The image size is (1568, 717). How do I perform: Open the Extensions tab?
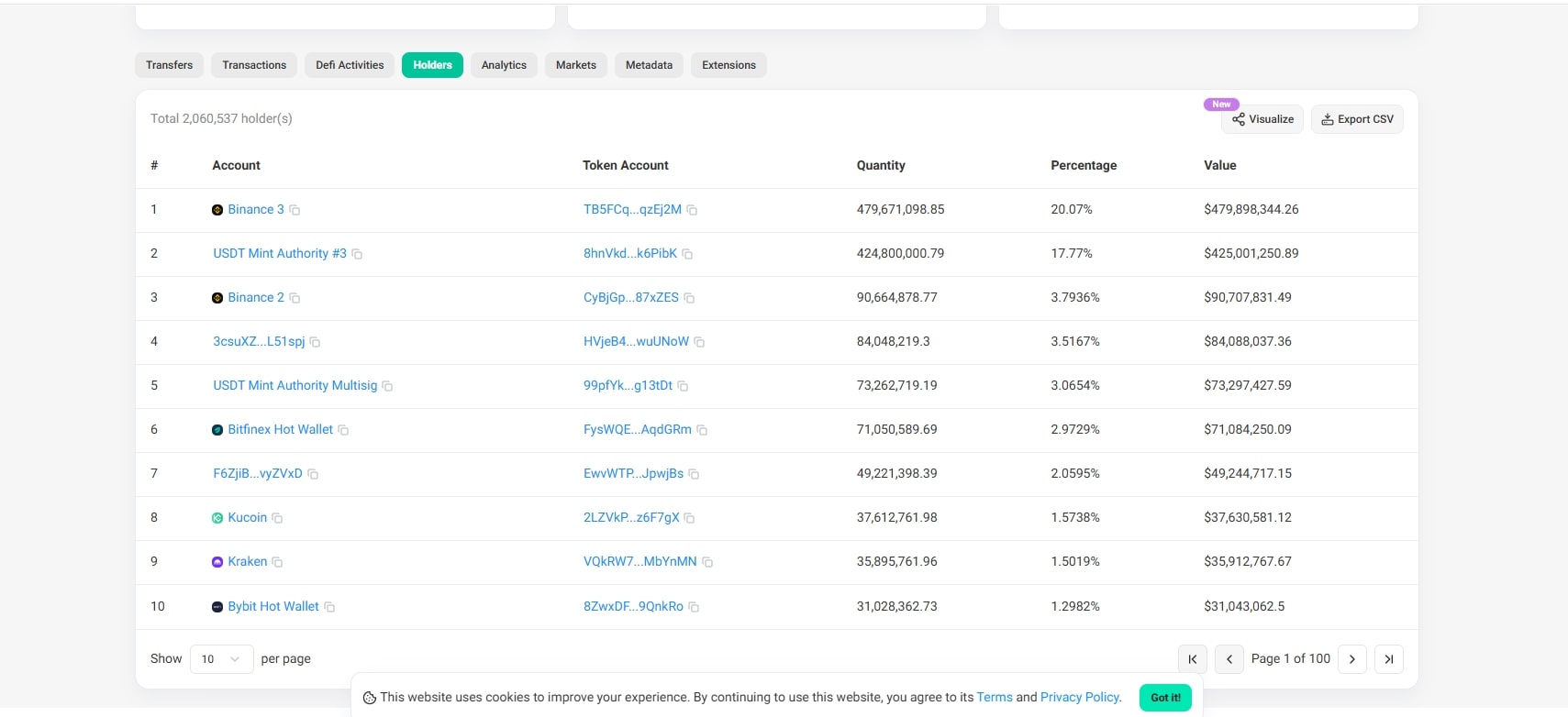[728, 65]
